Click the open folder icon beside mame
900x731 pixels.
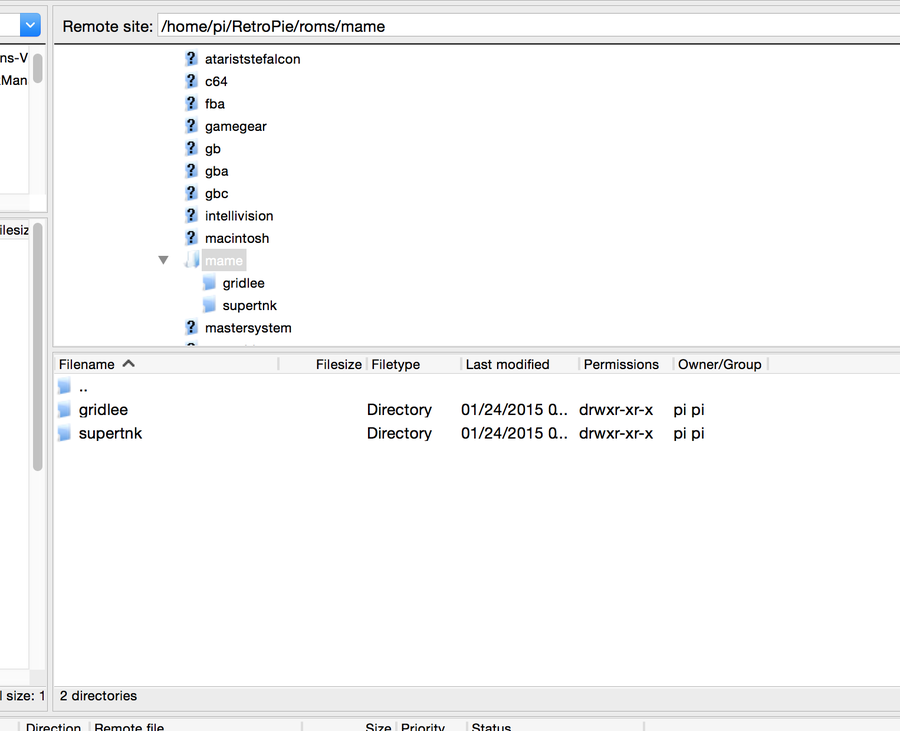tap(191, 261)
